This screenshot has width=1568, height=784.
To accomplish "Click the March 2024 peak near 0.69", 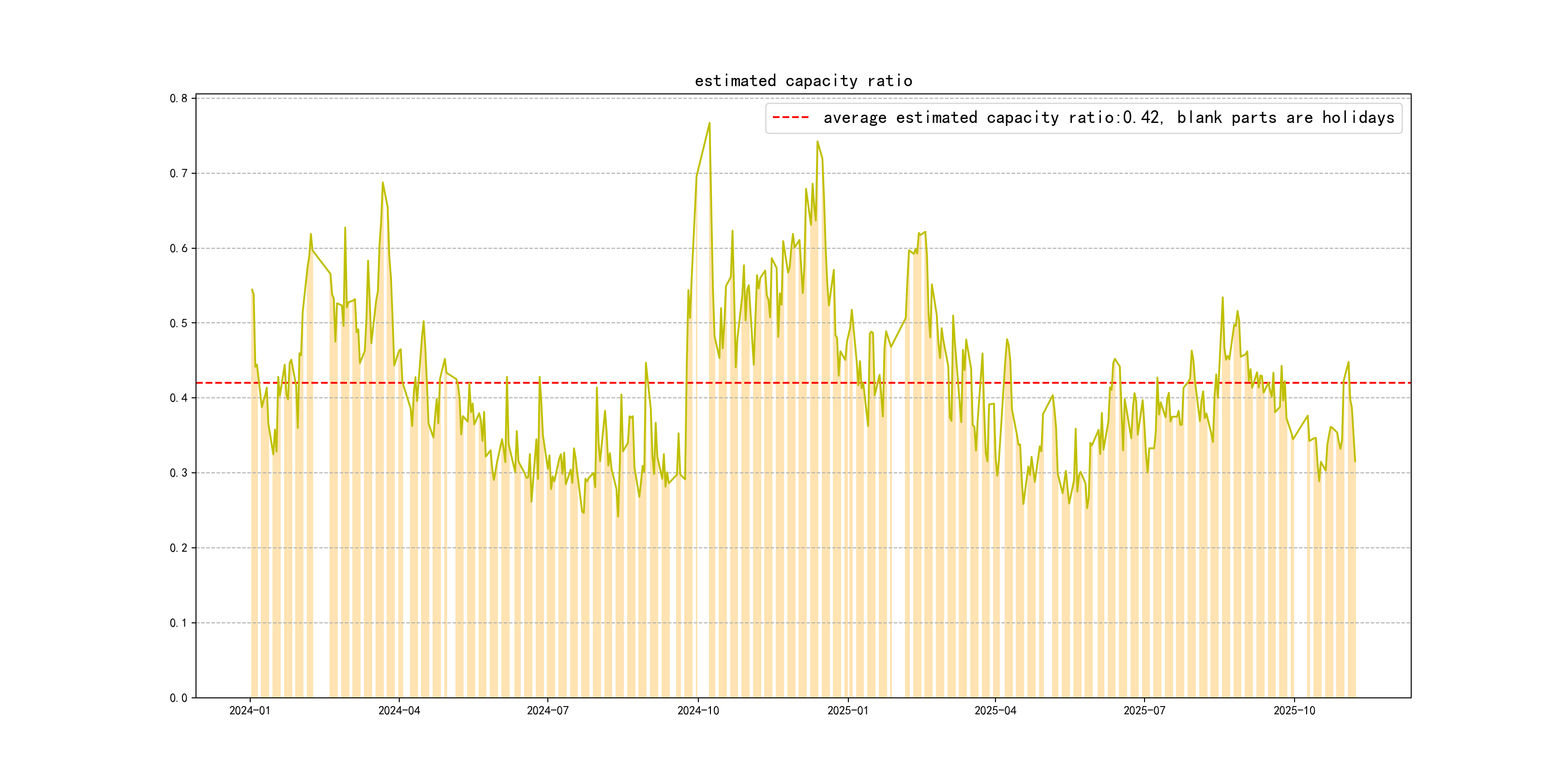I will click(x=382, y=182).
